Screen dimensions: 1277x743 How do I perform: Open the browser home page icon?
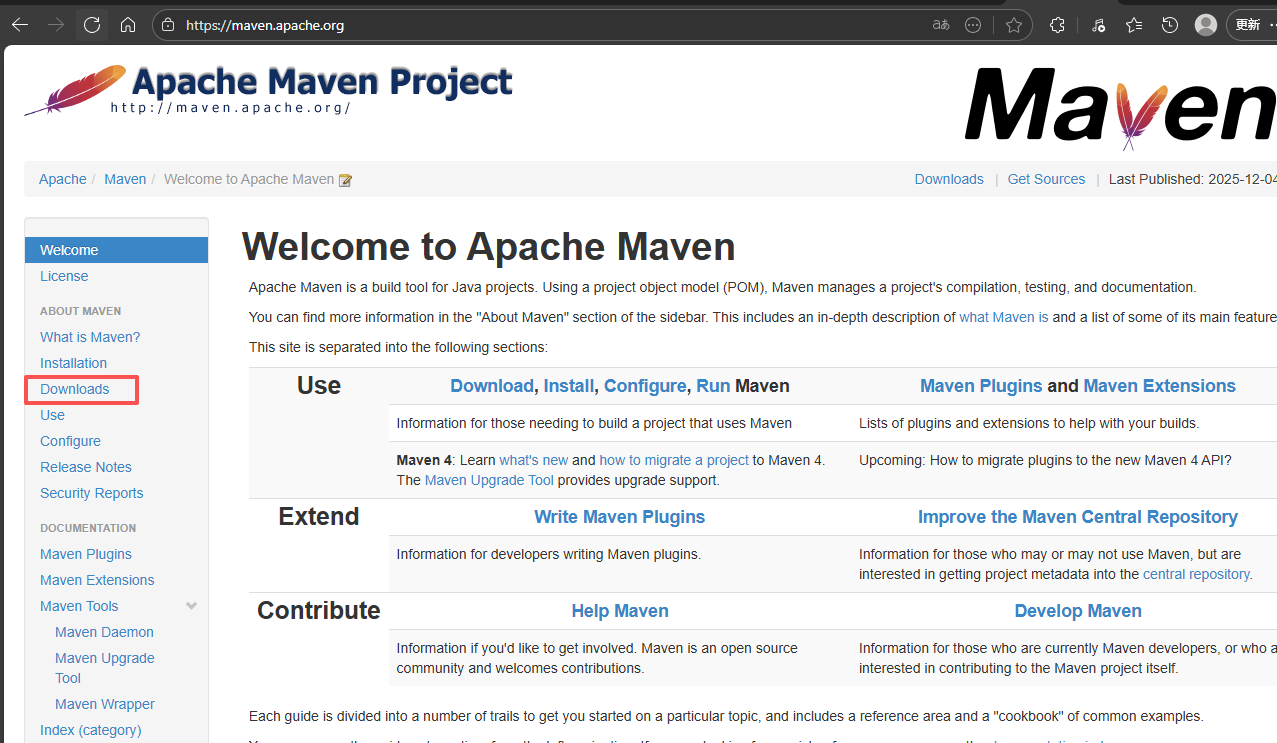click(x=128, y=25)
